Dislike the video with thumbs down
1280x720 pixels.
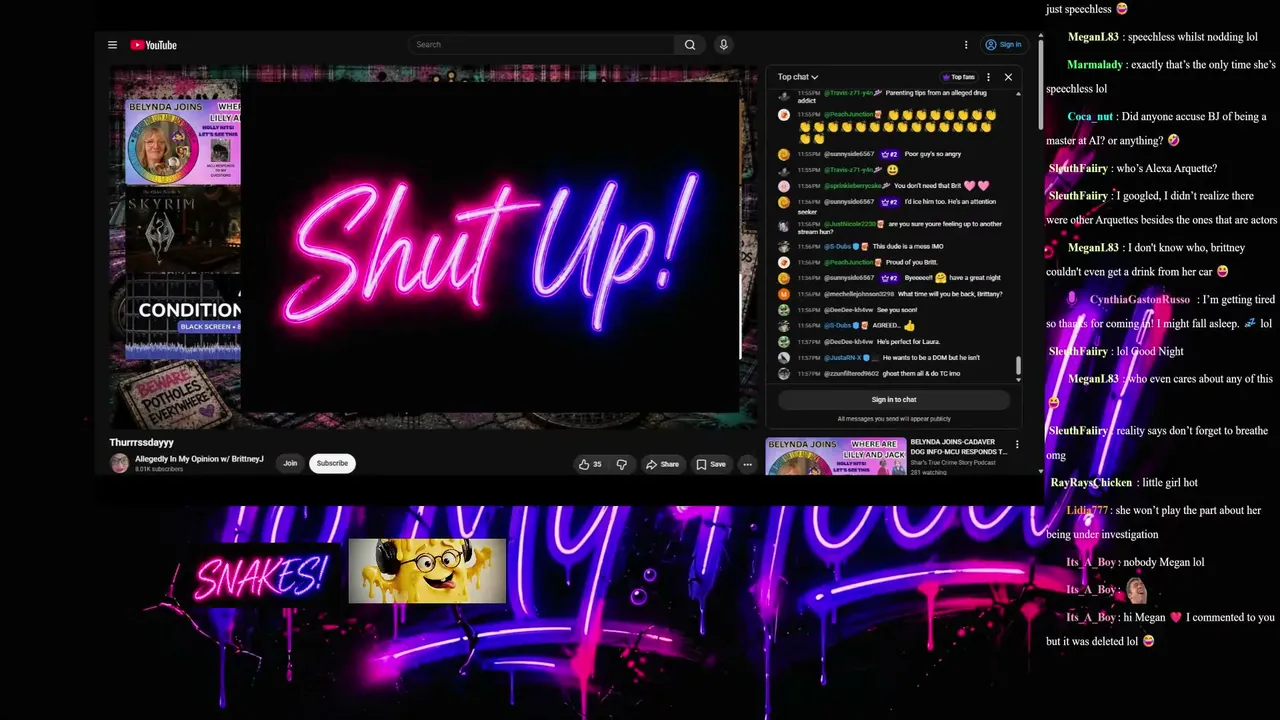click(621, 464)
